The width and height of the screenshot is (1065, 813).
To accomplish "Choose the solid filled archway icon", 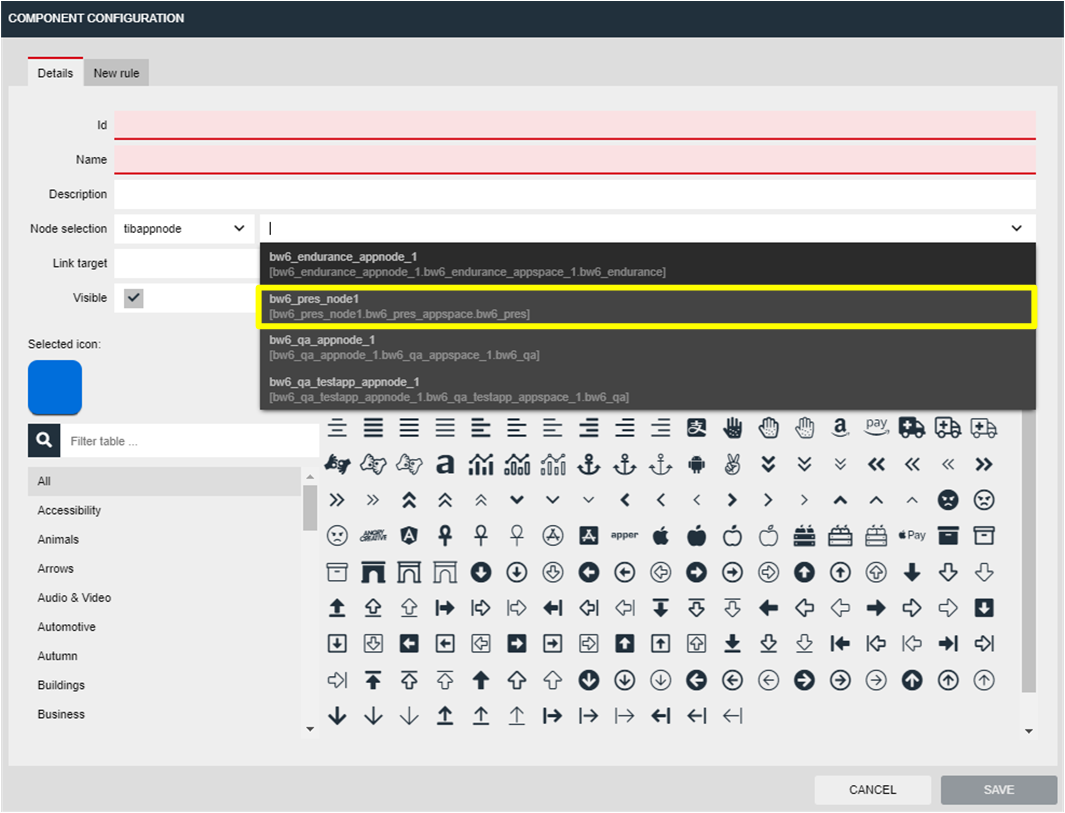I will coord(373,572).
